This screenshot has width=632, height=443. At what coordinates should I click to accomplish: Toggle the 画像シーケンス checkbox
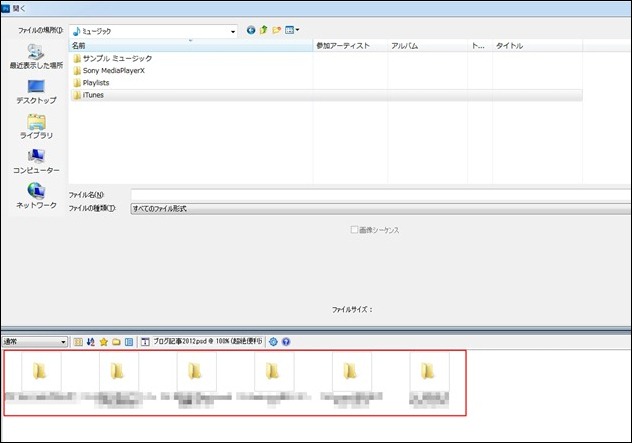click(354, 230)
